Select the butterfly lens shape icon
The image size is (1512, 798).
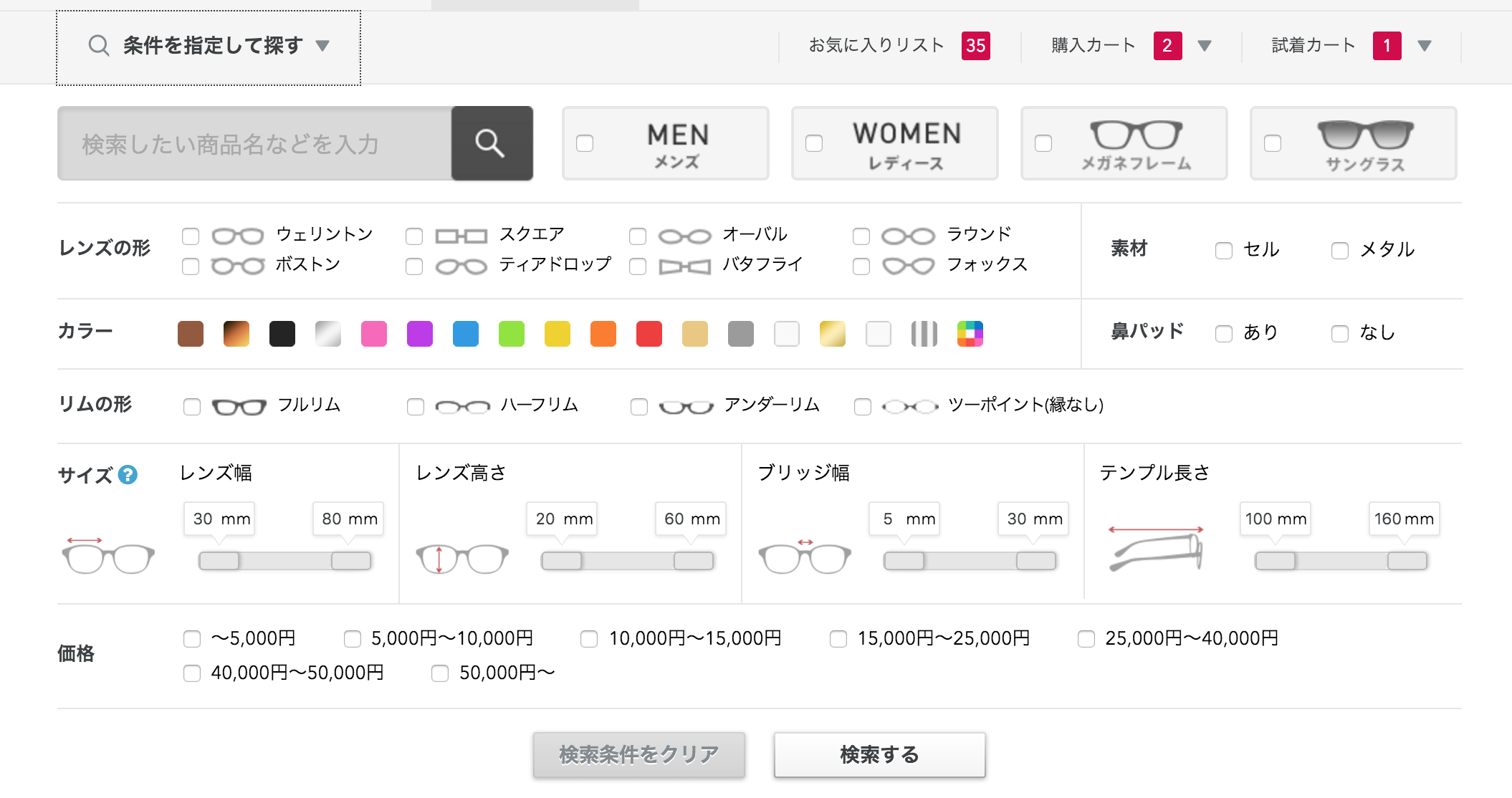(684, 266)
